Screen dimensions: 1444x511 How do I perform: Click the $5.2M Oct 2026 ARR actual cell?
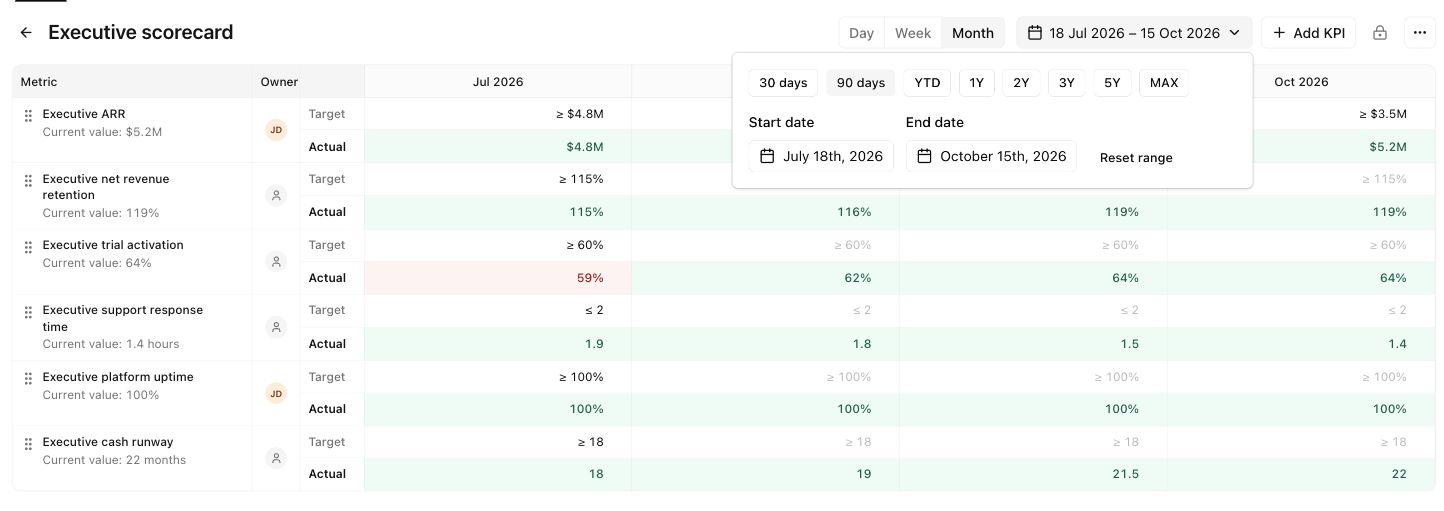click(x=1301, y=147)
